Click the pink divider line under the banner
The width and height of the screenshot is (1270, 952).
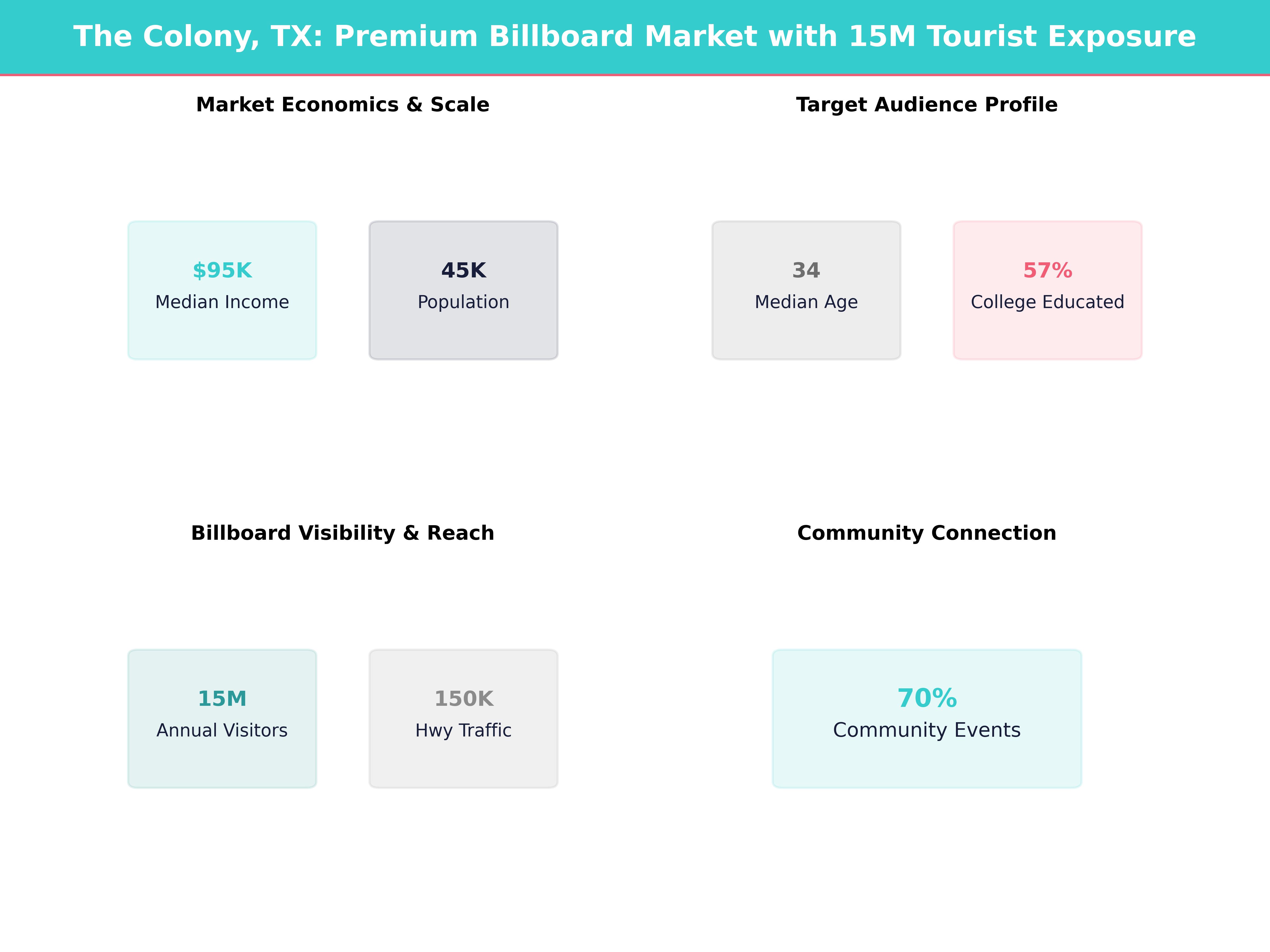(634, 75)
